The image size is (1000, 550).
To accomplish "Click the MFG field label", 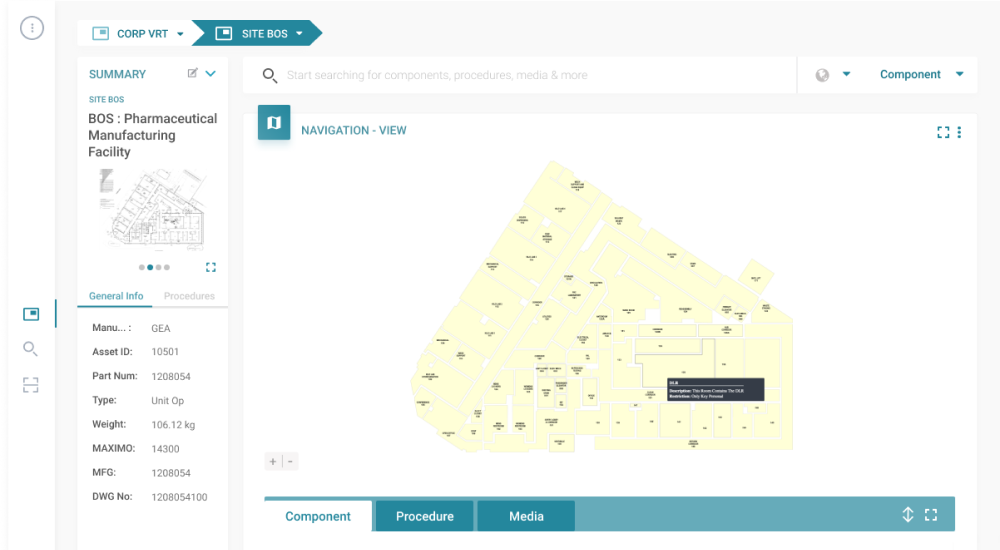I will tap(104, 473).
